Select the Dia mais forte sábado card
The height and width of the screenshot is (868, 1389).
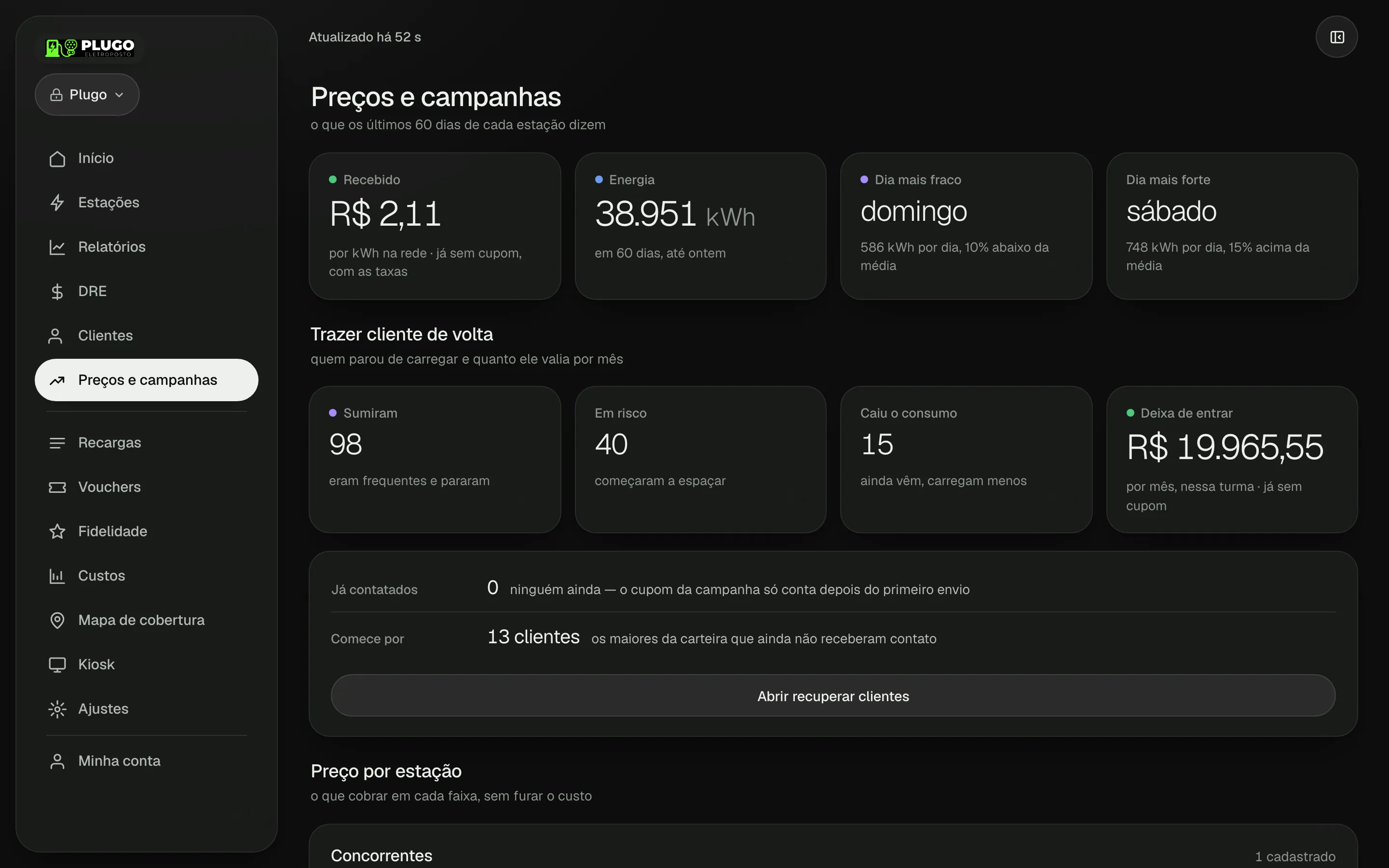(x=1232, y=226)
